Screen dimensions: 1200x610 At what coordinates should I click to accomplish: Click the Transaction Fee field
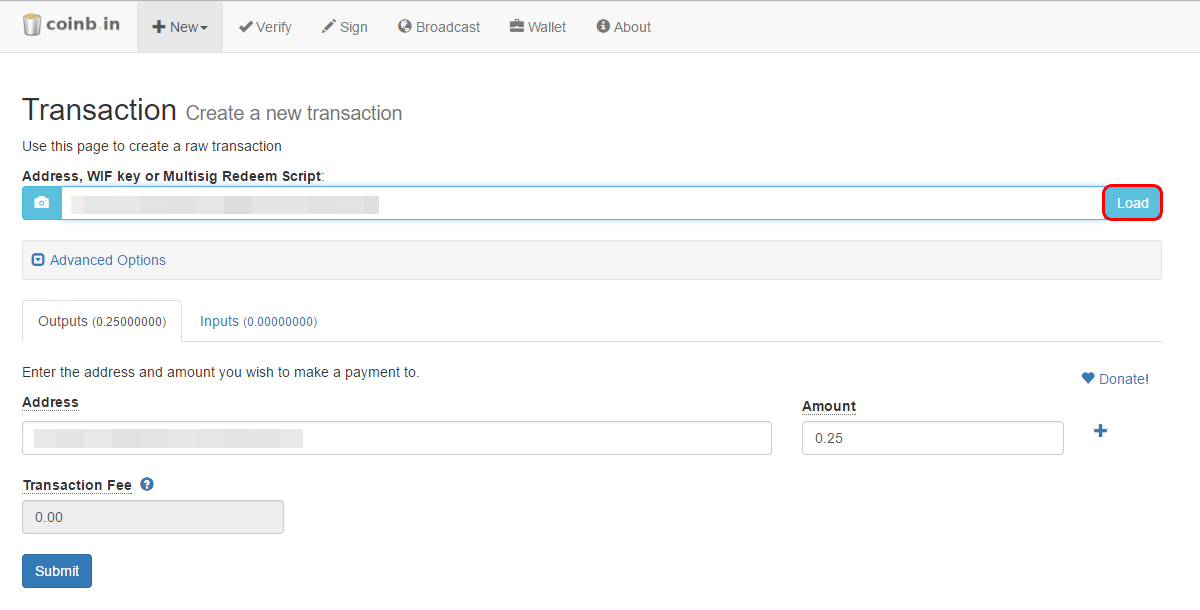pos(153,517)
